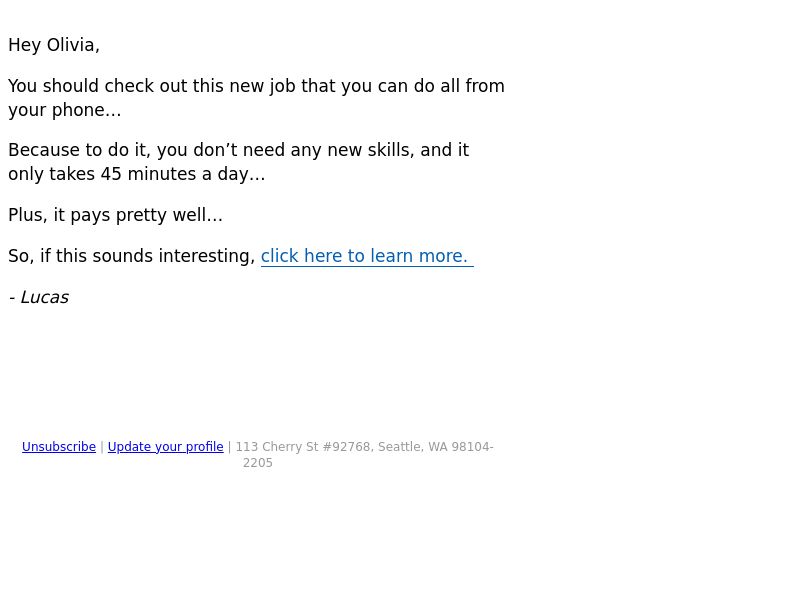
Task: Click separator before the street address
Action: coord(230,447)
